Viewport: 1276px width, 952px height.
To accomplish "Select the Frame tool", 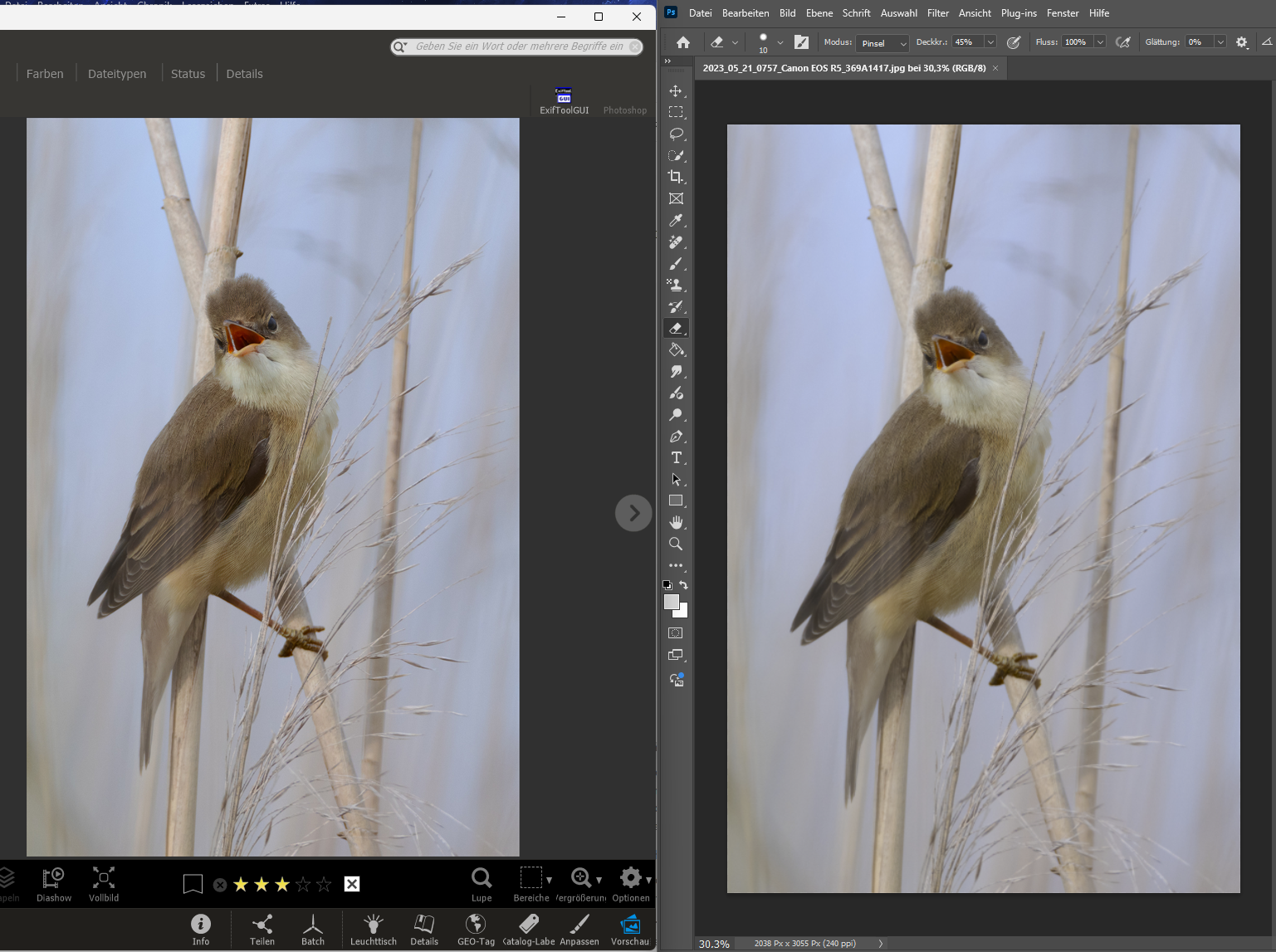I will [676, 198].
